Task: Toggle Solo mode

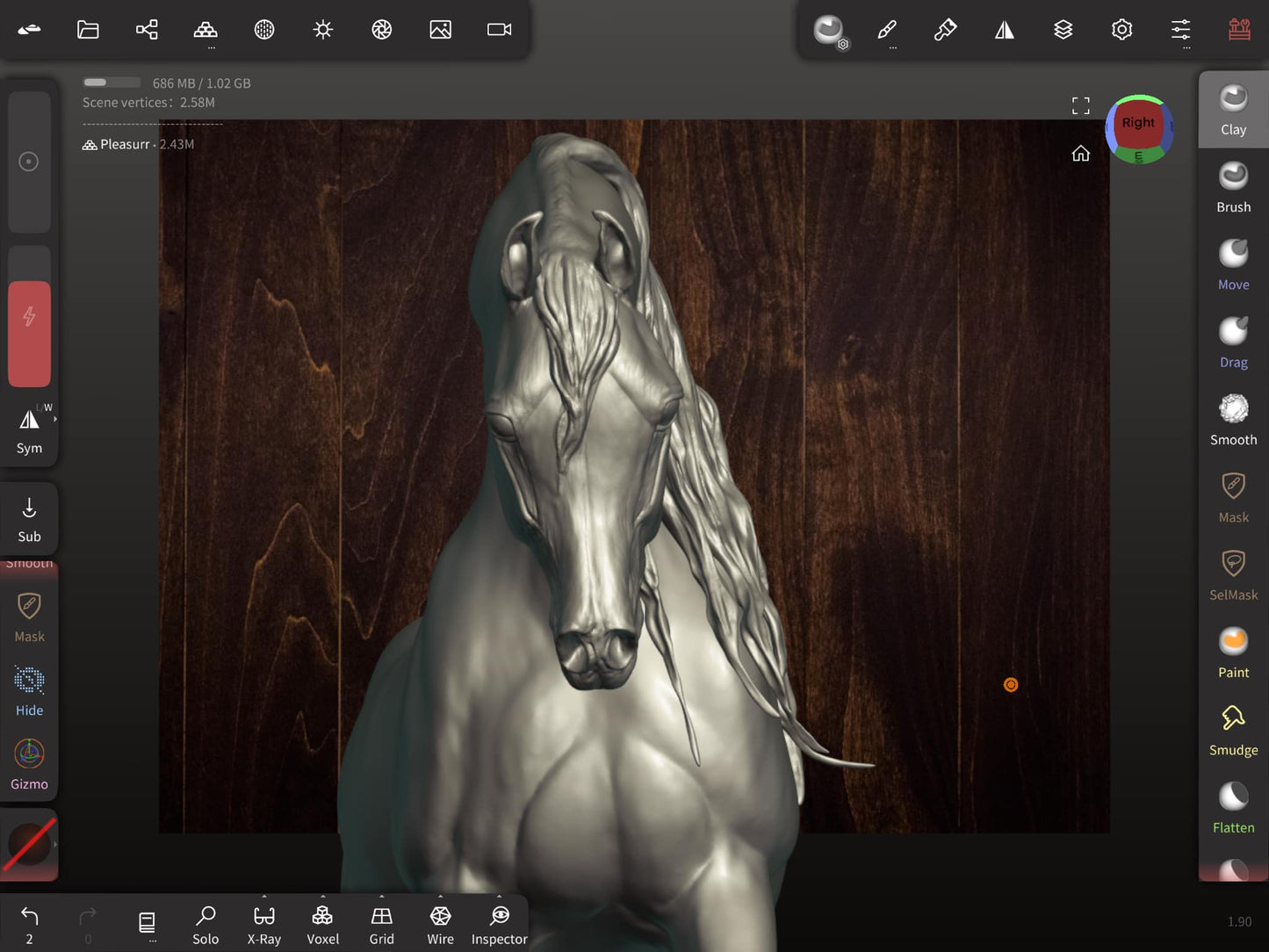Action: click(x=205, y=925)
